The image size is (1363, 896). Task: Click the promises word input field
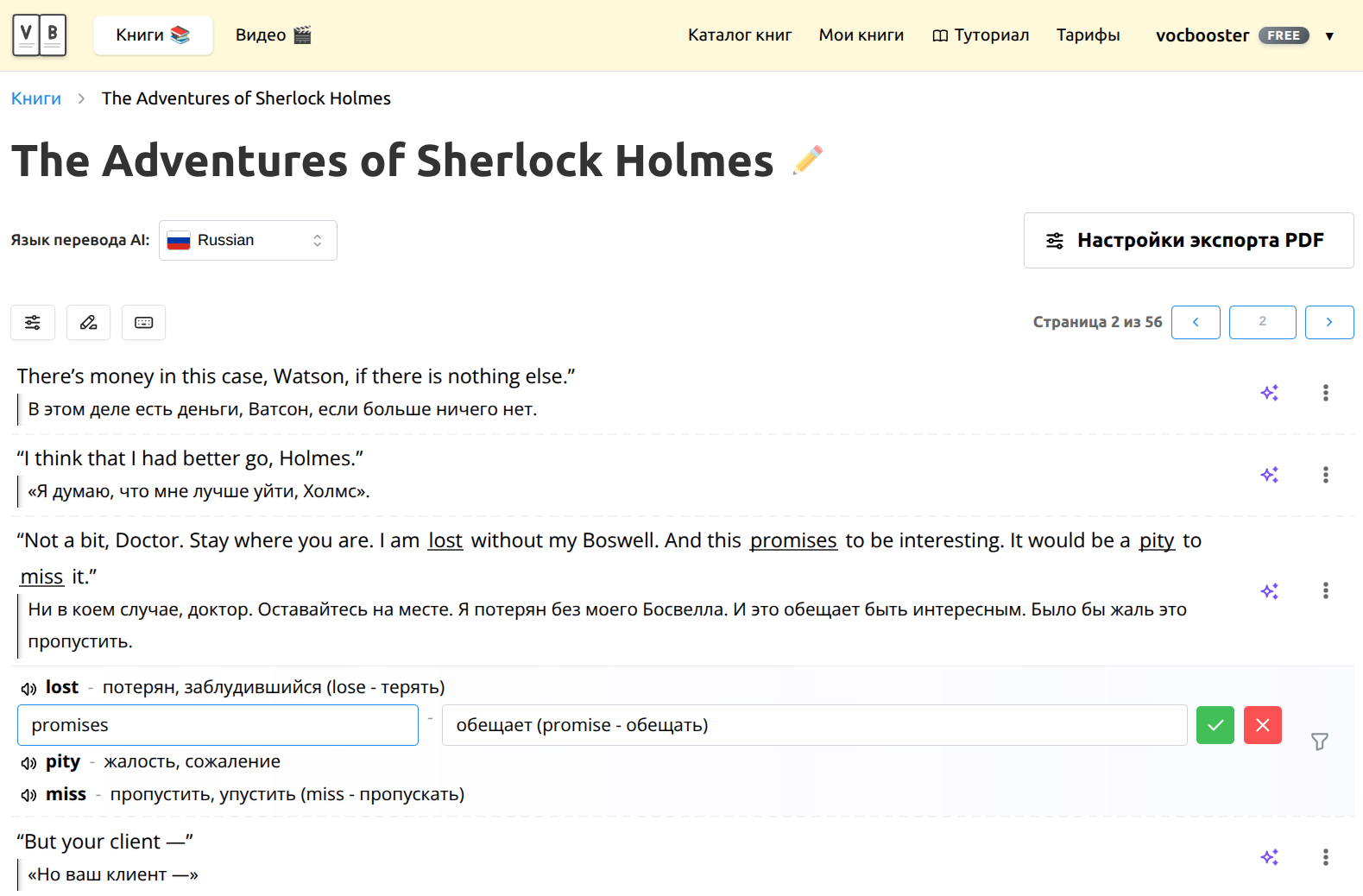pos(218,725)
